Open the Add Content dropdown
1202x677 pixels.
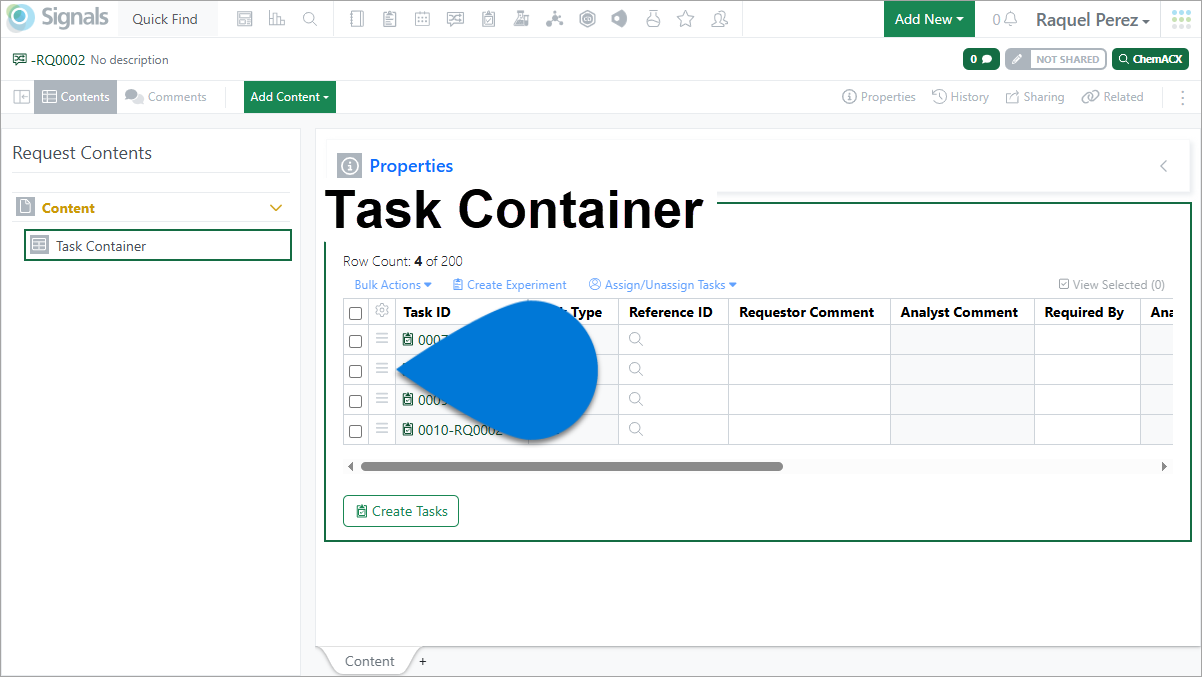coord(290,97)
